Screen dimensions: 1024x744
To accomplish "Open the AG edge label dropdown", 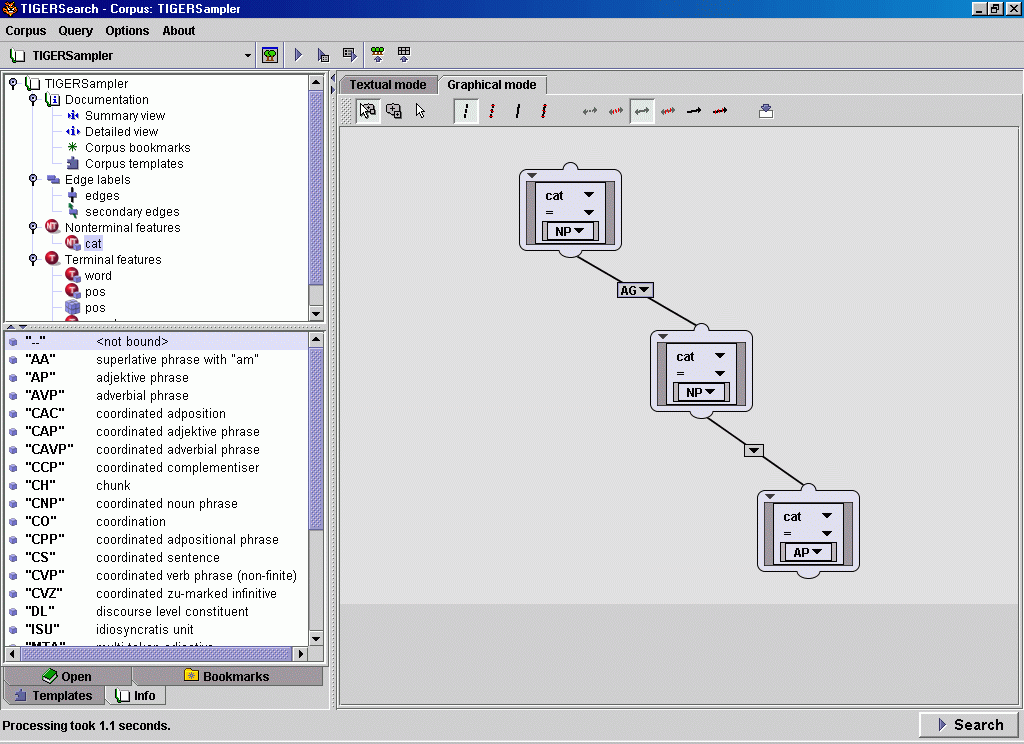I will coord(635,290).
